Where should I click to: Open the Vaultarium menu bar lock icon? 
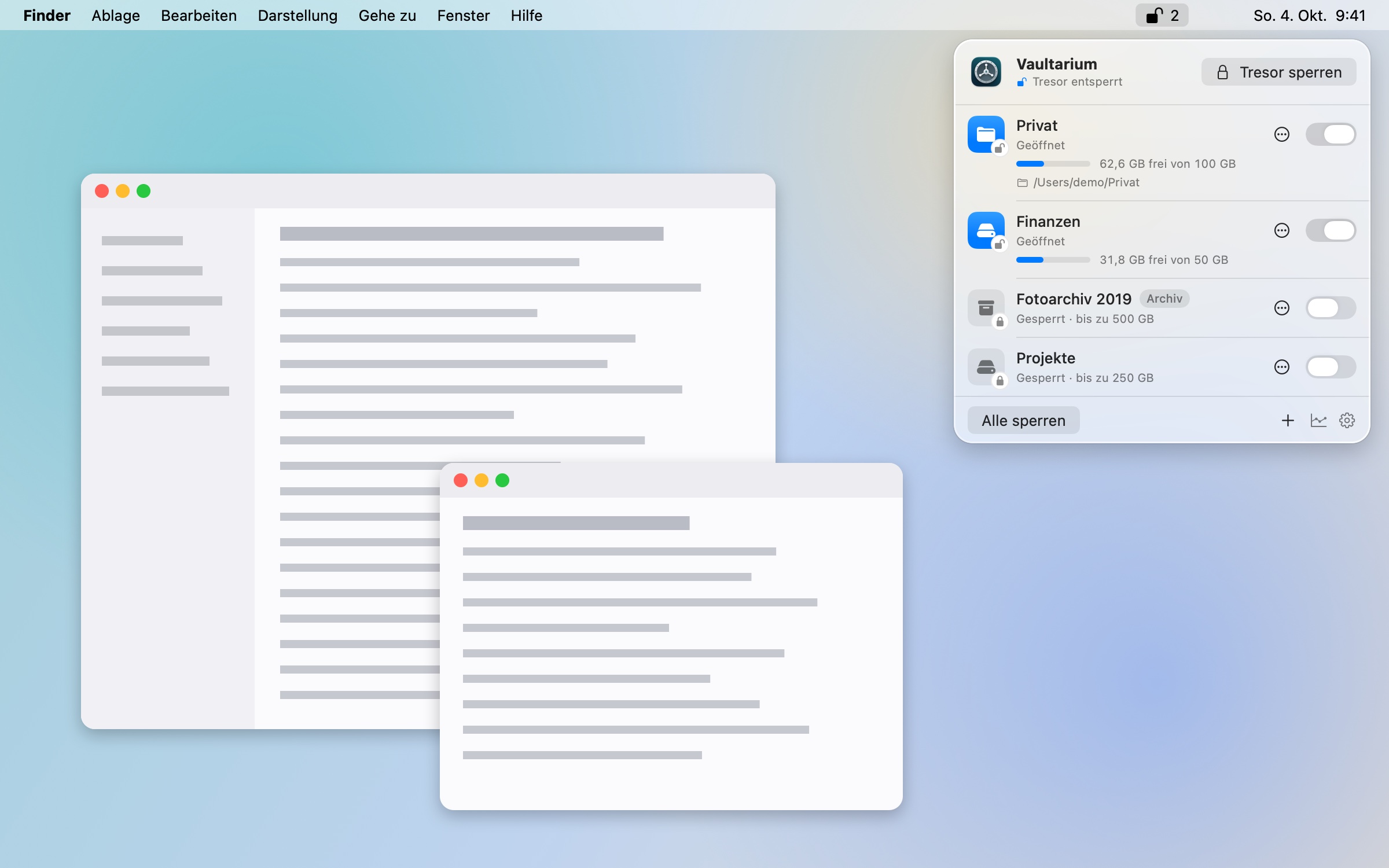pos(1162,16)
